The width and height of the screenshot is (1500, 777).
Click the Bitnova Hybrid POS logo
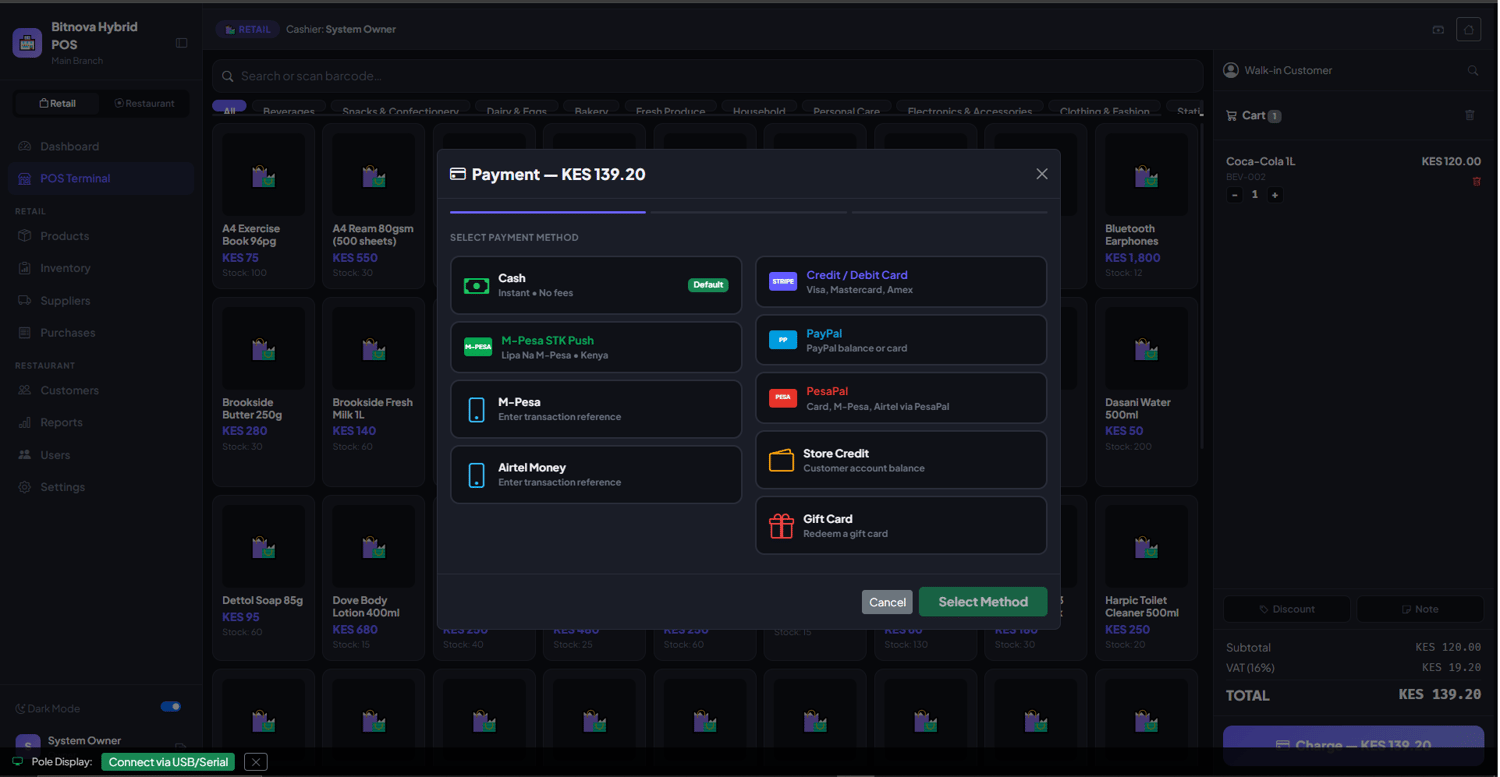(x=27, y=43)
